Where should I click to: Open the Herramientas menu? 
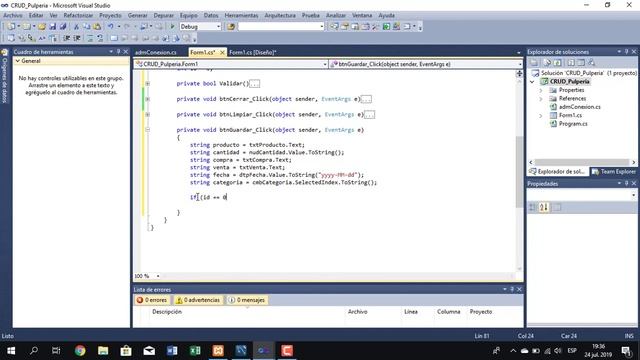241,15
